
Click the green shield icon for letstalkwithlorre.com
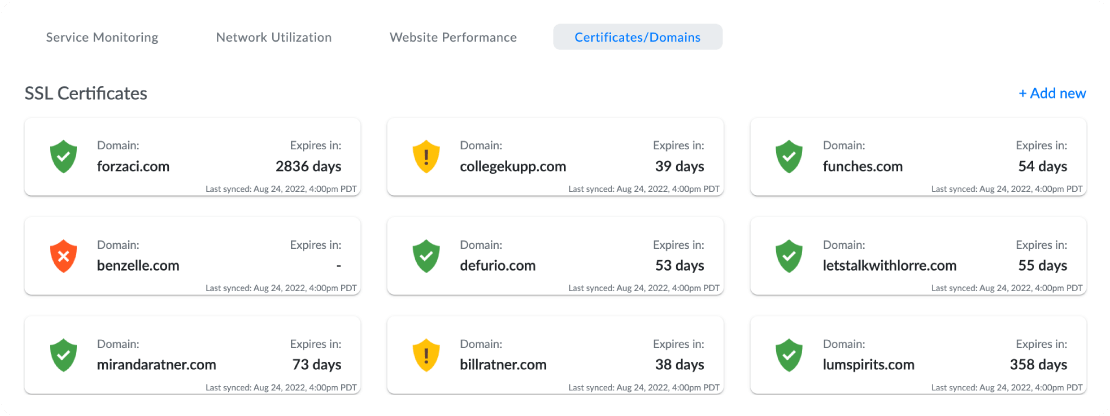(x=789, y=256)
